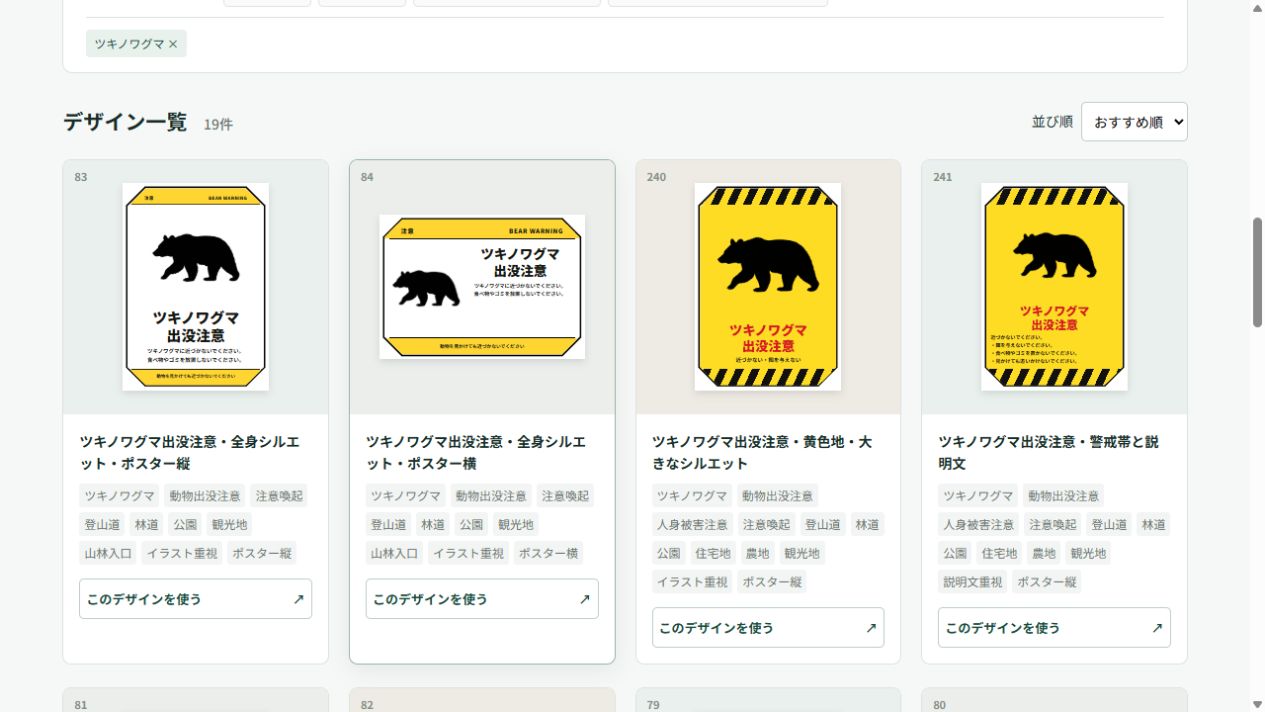1265x712 pixels.
Task: Open title ツキノワグマ出没注意・黄色地・大きなシルエット
Action: [762, 452]
